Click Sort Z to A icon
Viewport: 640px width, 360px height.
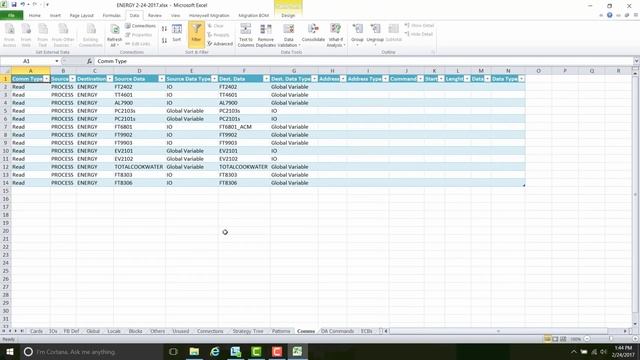(x=164, y=40)
